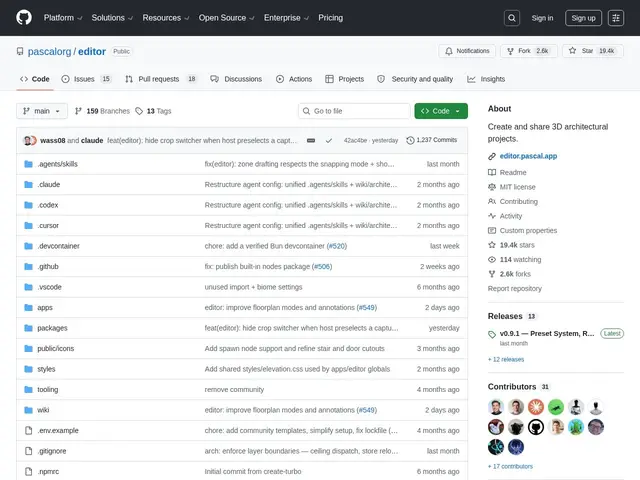This screenshot has height=480, width=640.
Task: Switch to the Actions tab
Action: tap(294, 79)
